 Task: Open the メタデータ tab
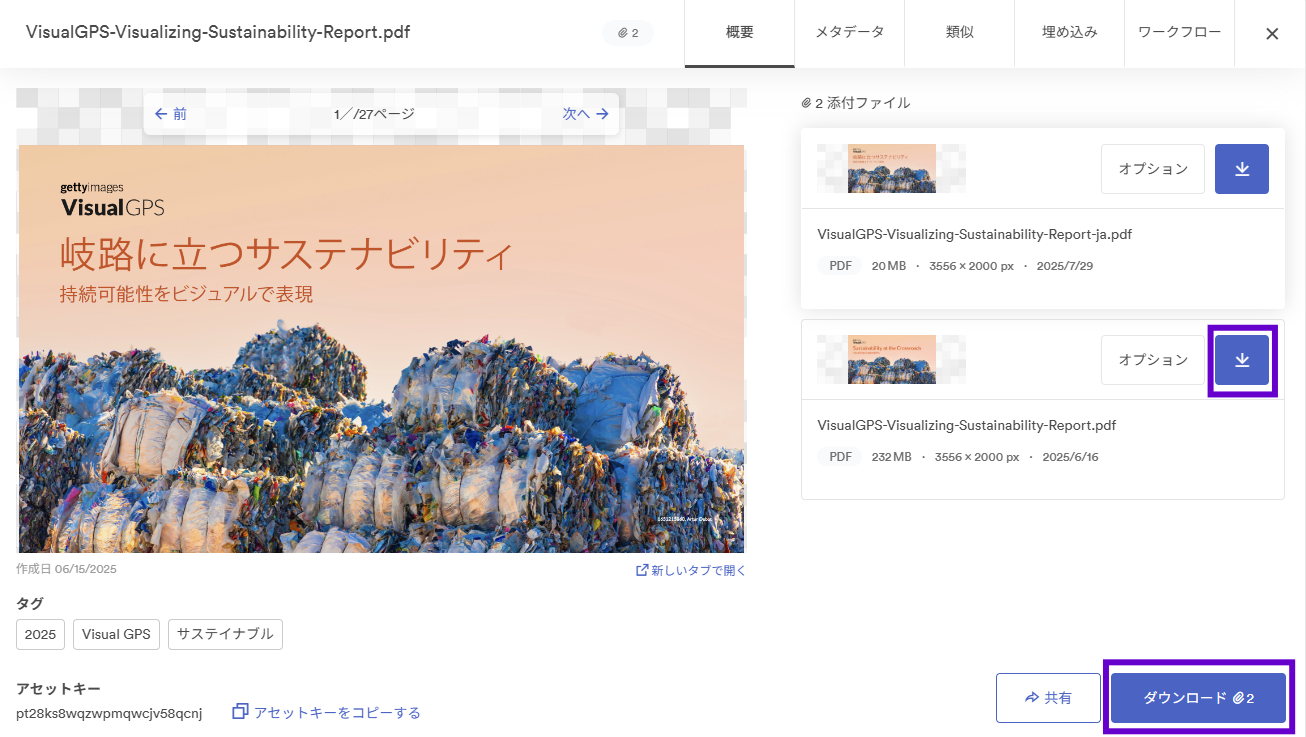[x=850, y=33]
